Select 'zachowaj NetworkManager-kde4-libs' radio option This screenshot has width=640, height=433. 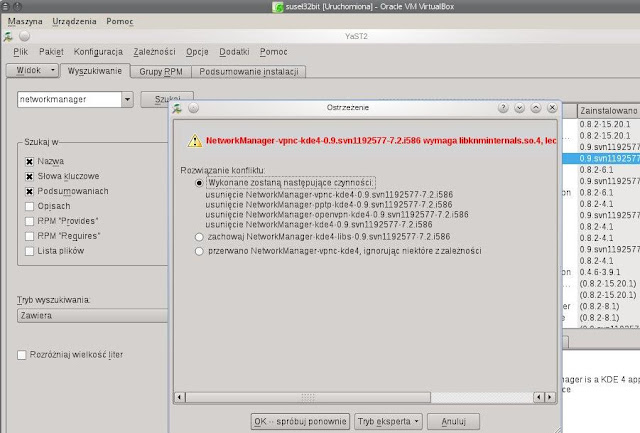coord(199,237)
